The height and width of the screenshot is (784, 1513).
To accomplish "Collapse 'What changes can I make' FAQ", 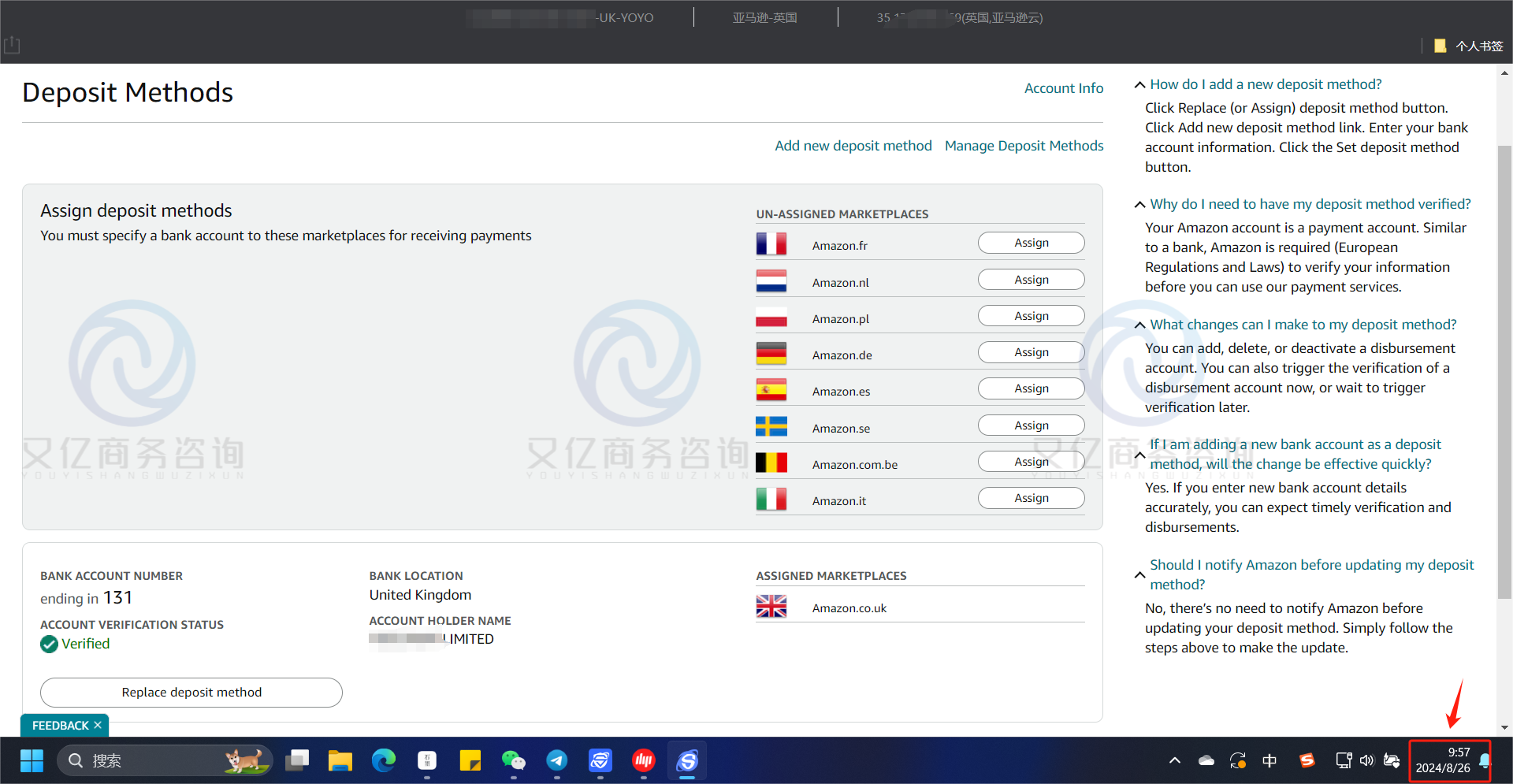I will tap(1139, 325).
